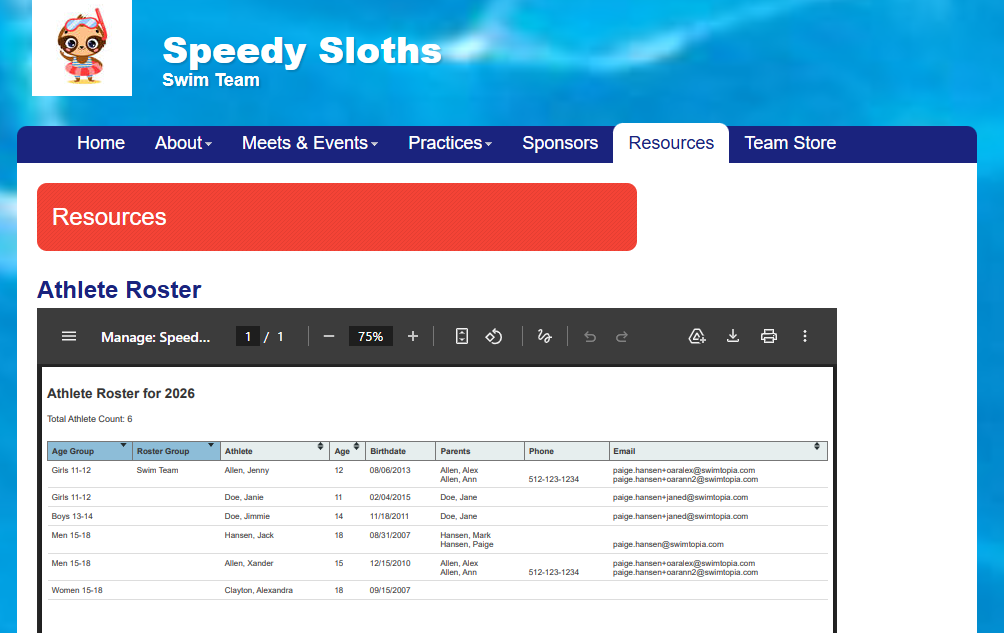Save PDF to Google Drive icon
The image size is (1004, 633).
698,337
